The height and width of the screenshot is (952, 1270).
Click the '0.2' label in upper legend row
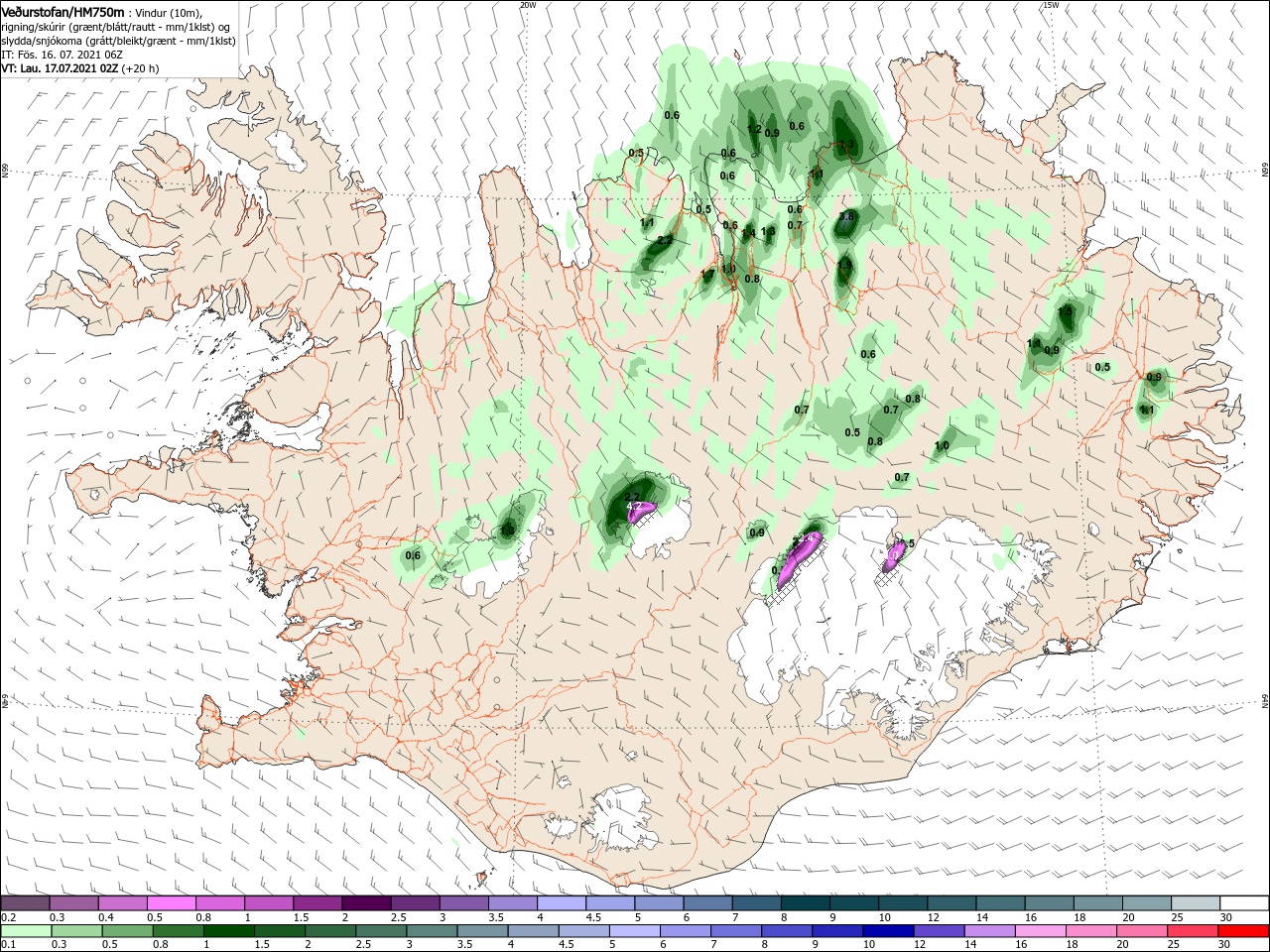tap(8, 917)
